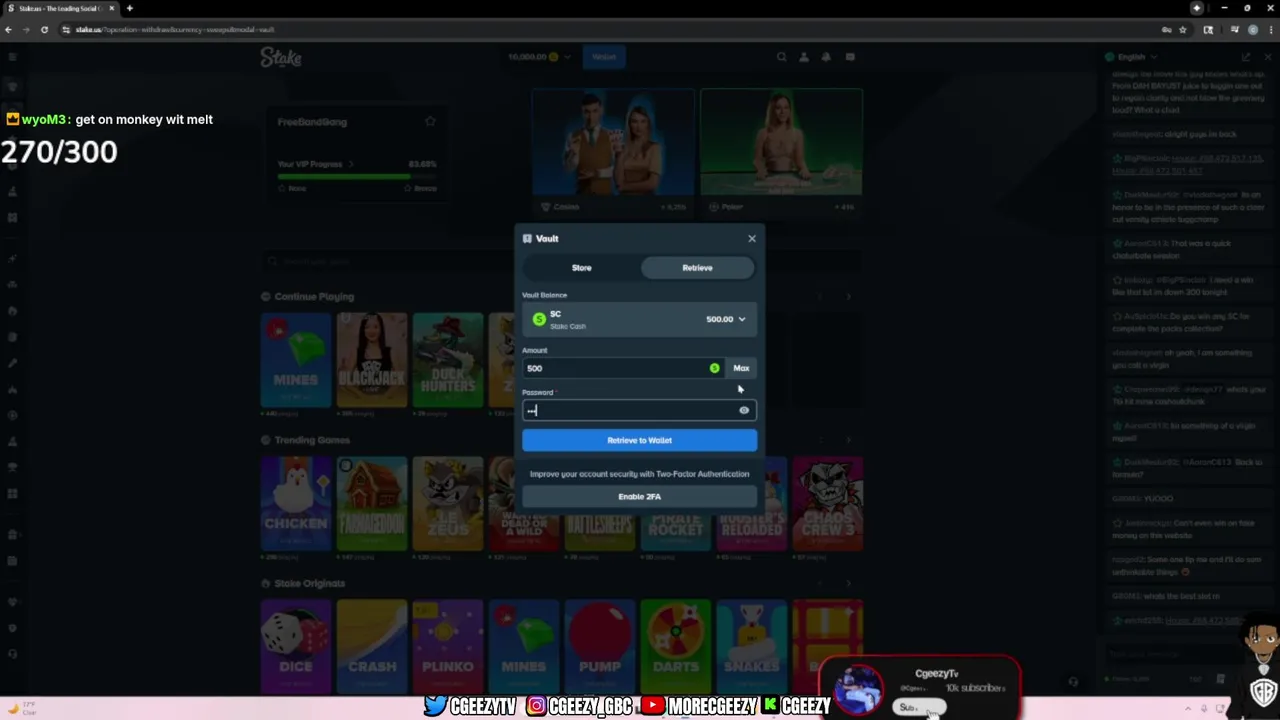Viewport: 1280px width, 720px height.
Task: Select the Retrieve tab in Vault
Action: pos(697,268)
